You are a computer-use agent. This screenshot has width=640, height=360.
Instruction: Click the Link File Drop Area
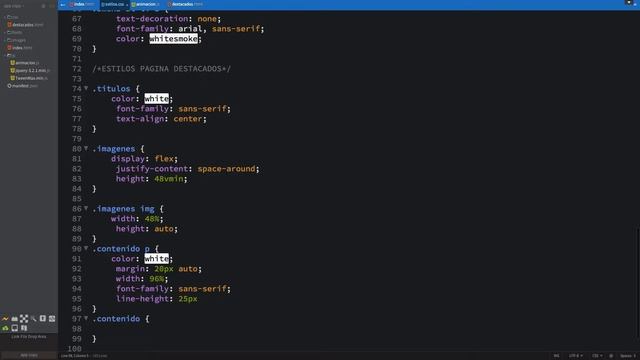coord(29,337)
